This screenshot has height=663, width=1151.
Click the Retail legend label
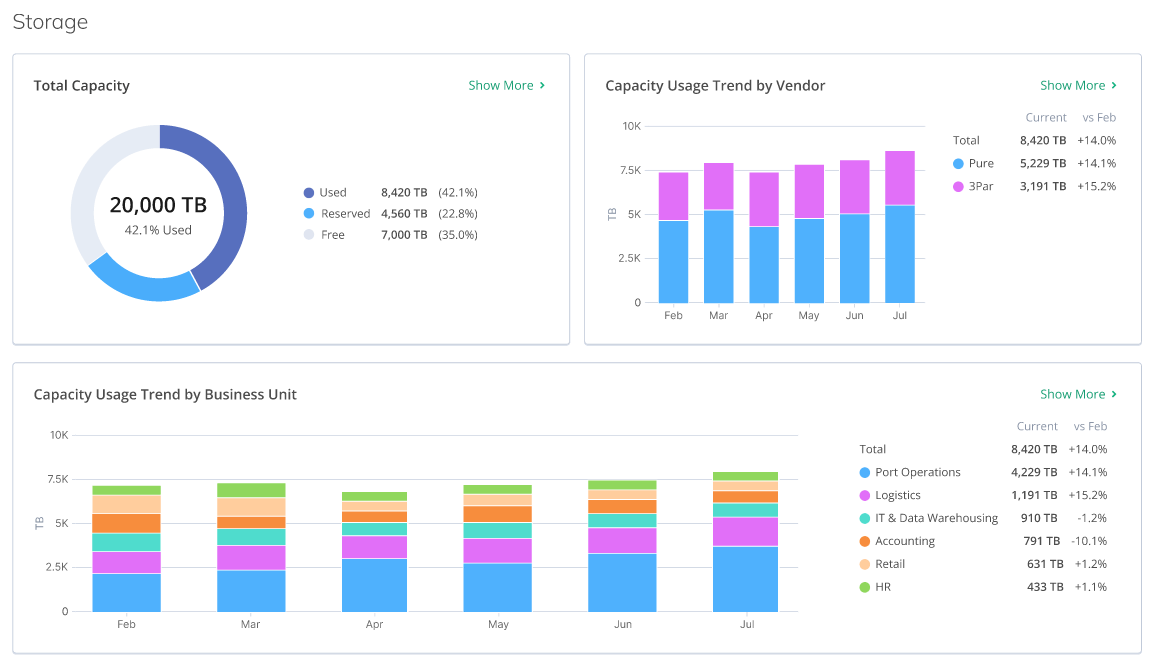(890, 564)
